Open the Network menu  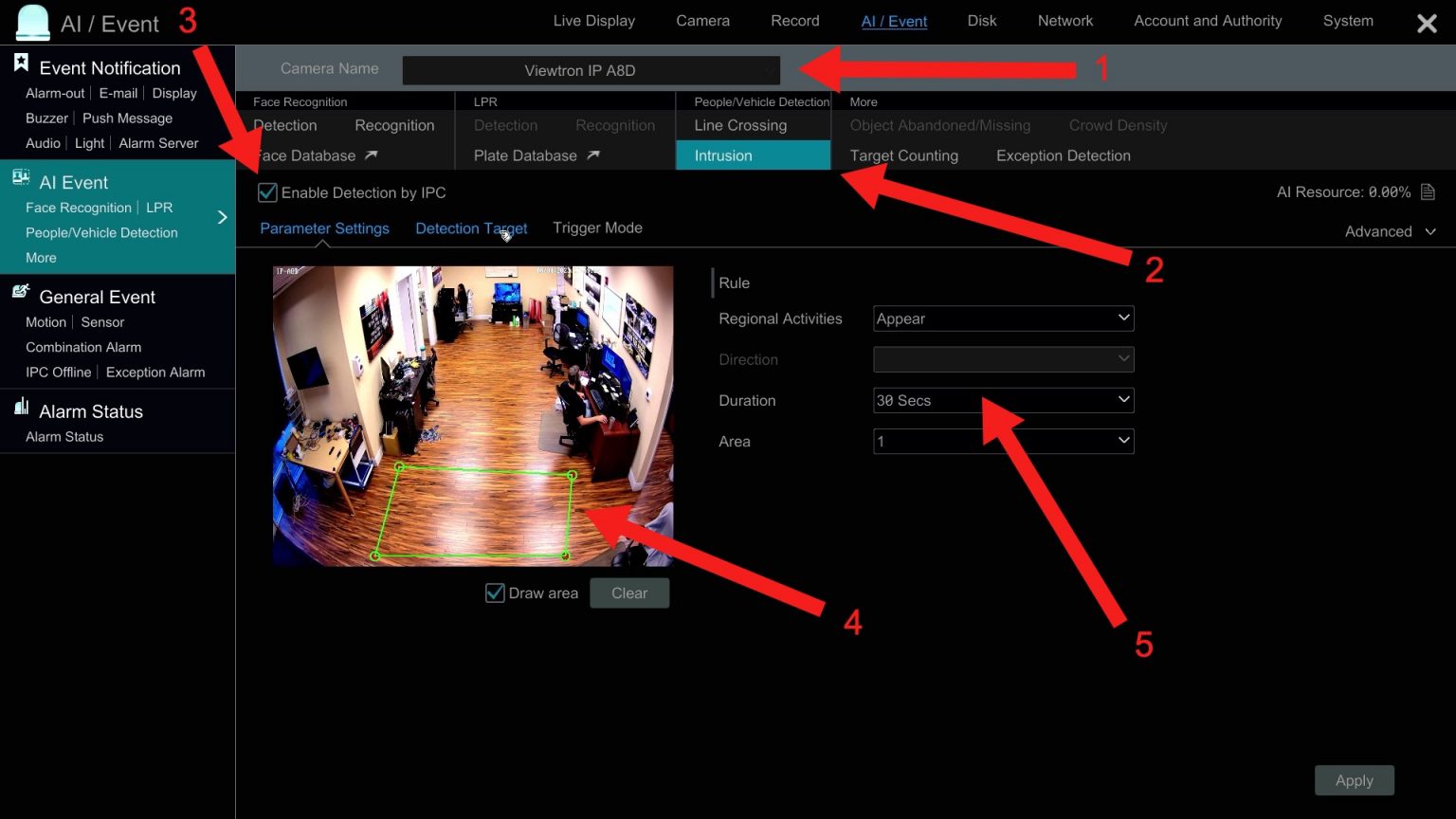pyautogui.click(x=1065, y=21)
